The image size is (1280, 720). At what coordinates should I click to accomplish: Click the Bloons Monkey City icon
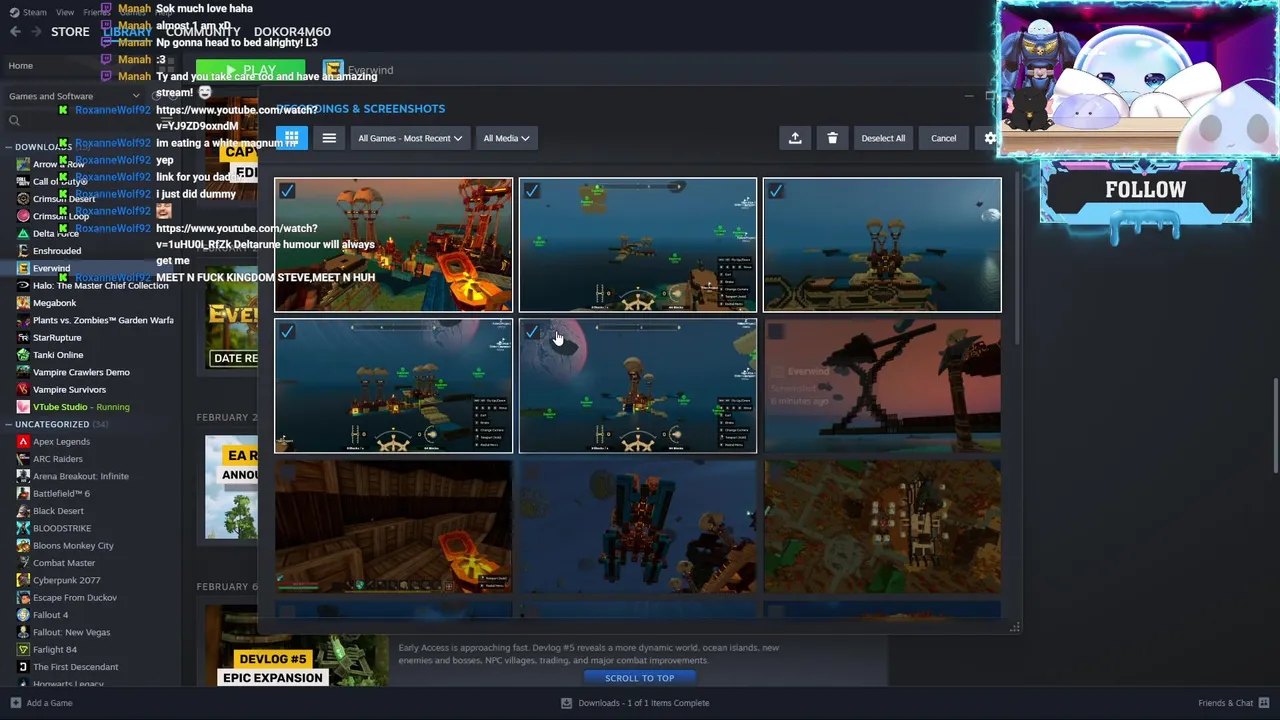(23, 546)
